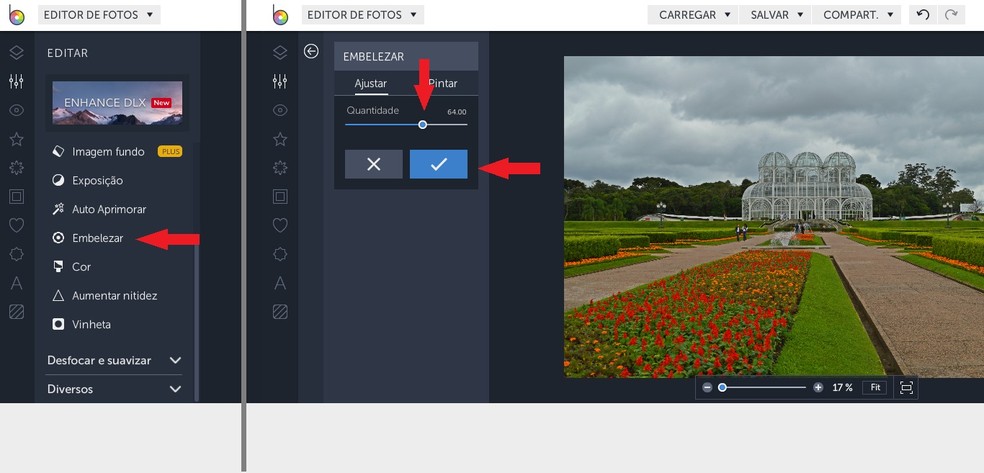Open CARREGAR menu

click(693, 15)
